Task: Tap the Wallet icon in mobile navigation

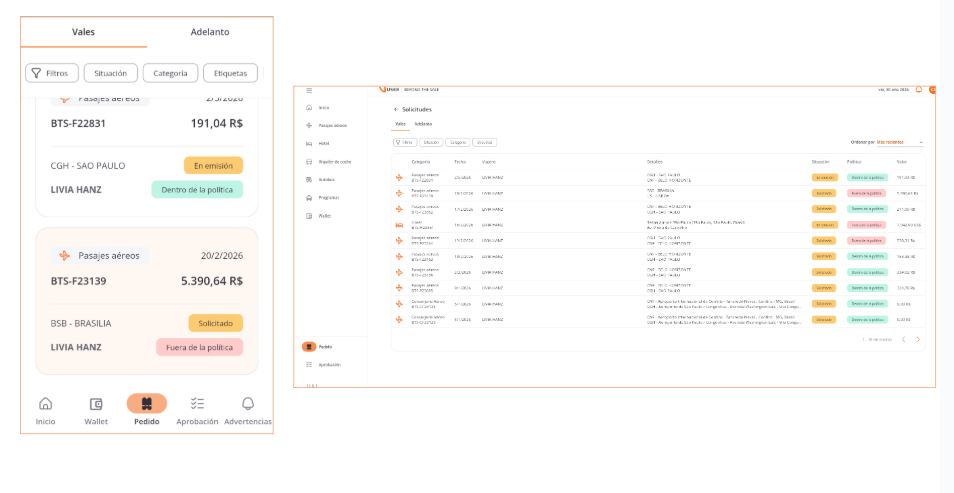Action: click(x=96, y=404)
